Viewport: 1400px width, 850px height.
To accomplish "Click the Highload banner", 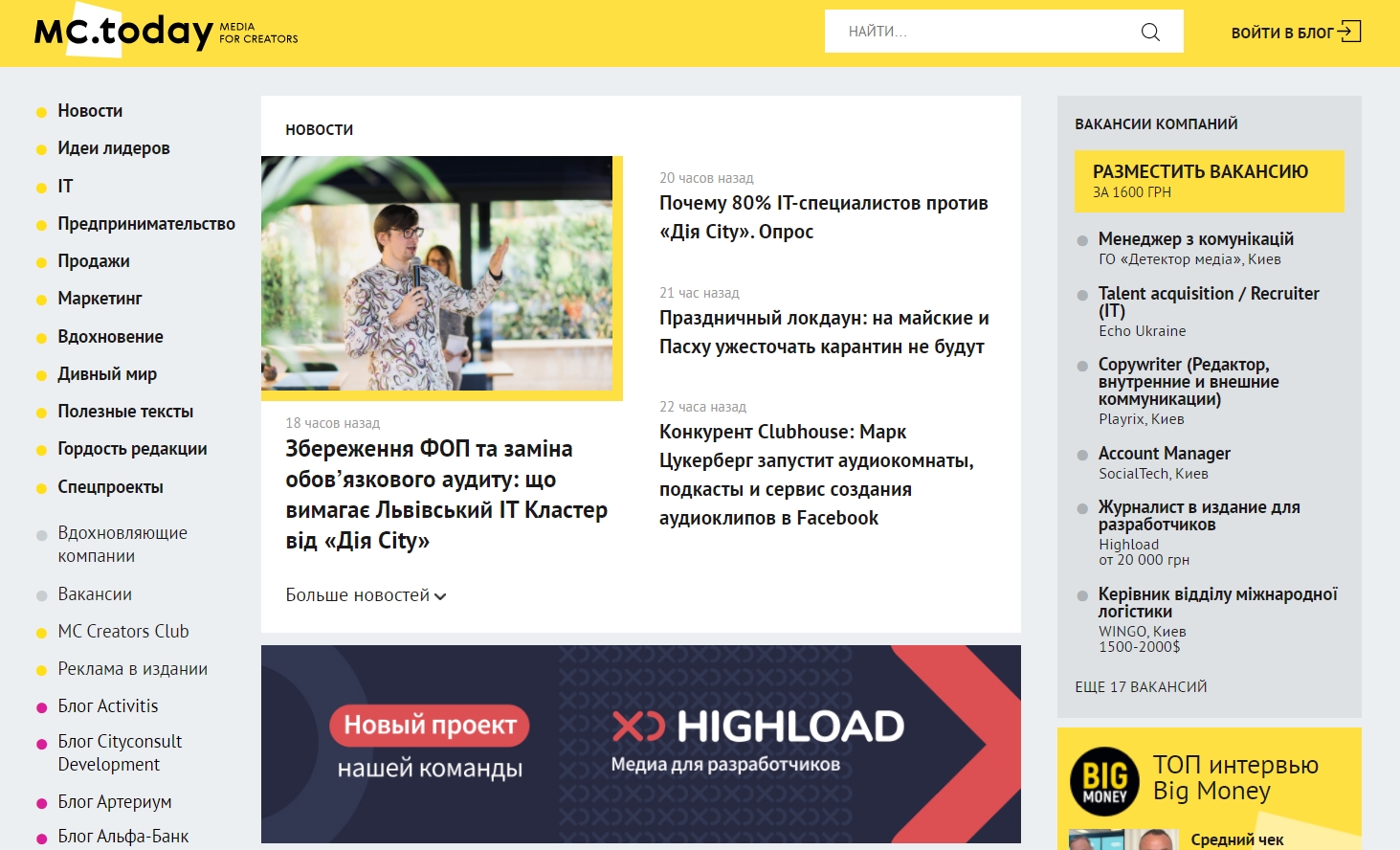I will pos(641,744).
